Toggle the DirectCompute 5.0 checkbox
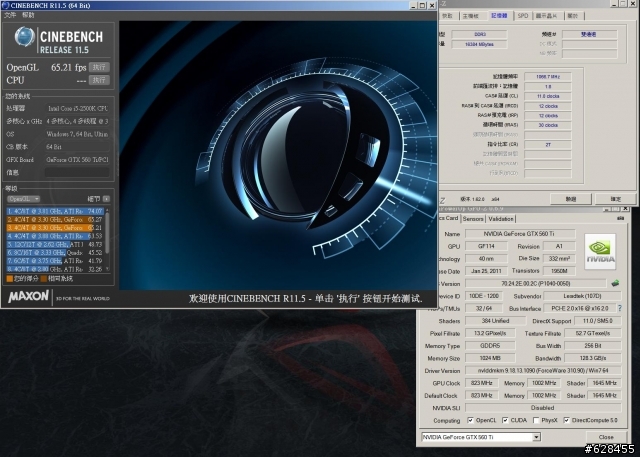This screenshot has width=640, height=457. tap(567, 420)
